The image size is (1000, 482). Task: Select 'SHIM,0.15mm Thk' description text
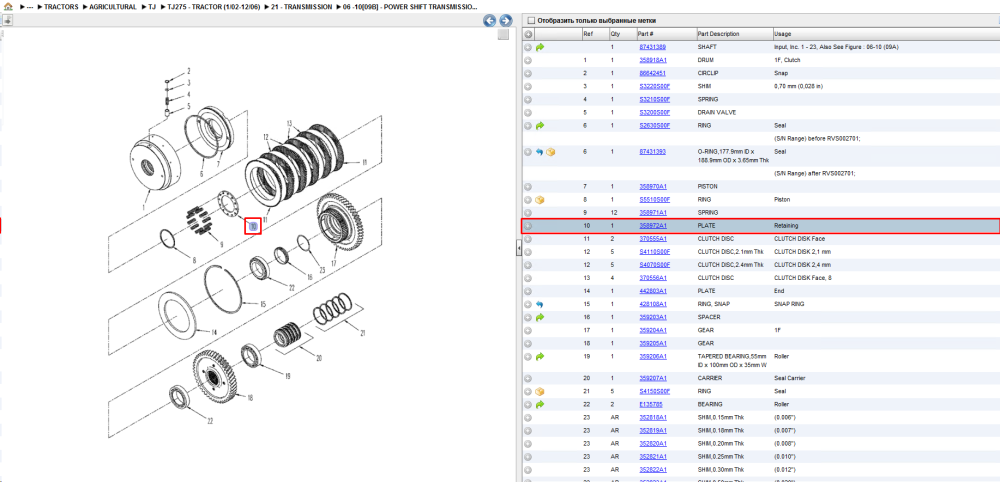click(x=721, y=418)
